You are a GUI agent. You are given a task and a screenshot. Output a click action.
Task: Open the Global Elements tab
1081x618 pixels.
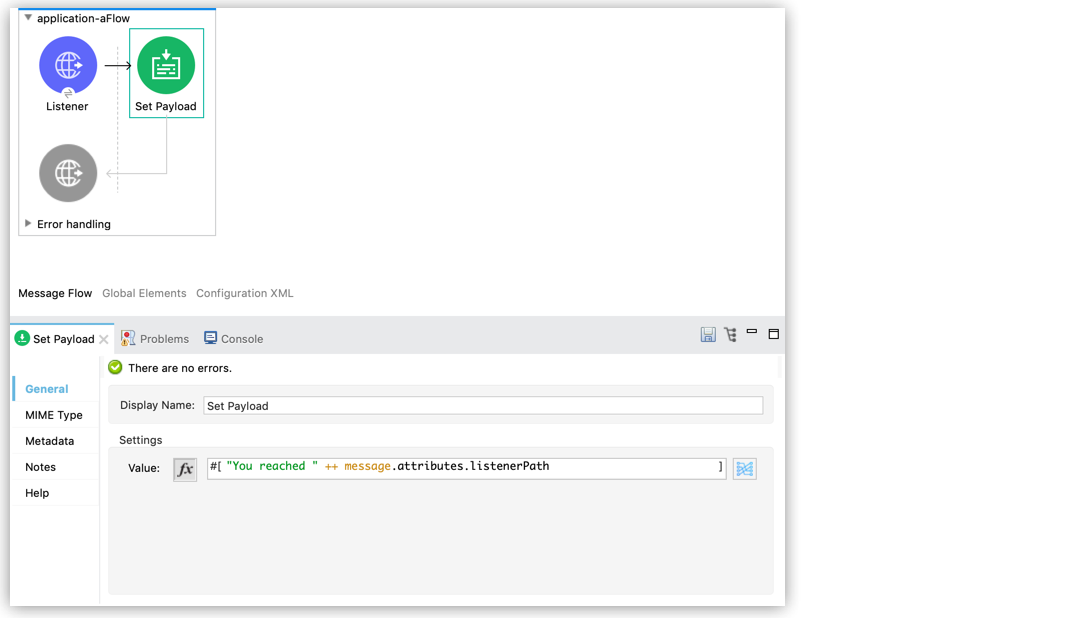click(144, 293)
